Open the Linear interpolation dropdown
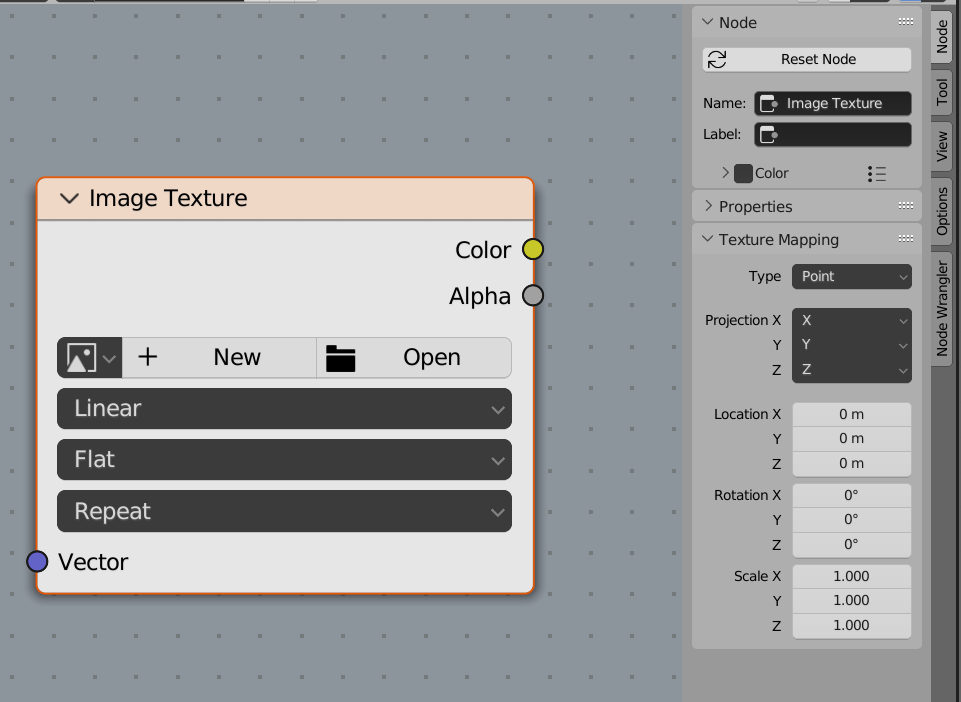The height and width of the screenshot is (702, 961). click(284, 408)
